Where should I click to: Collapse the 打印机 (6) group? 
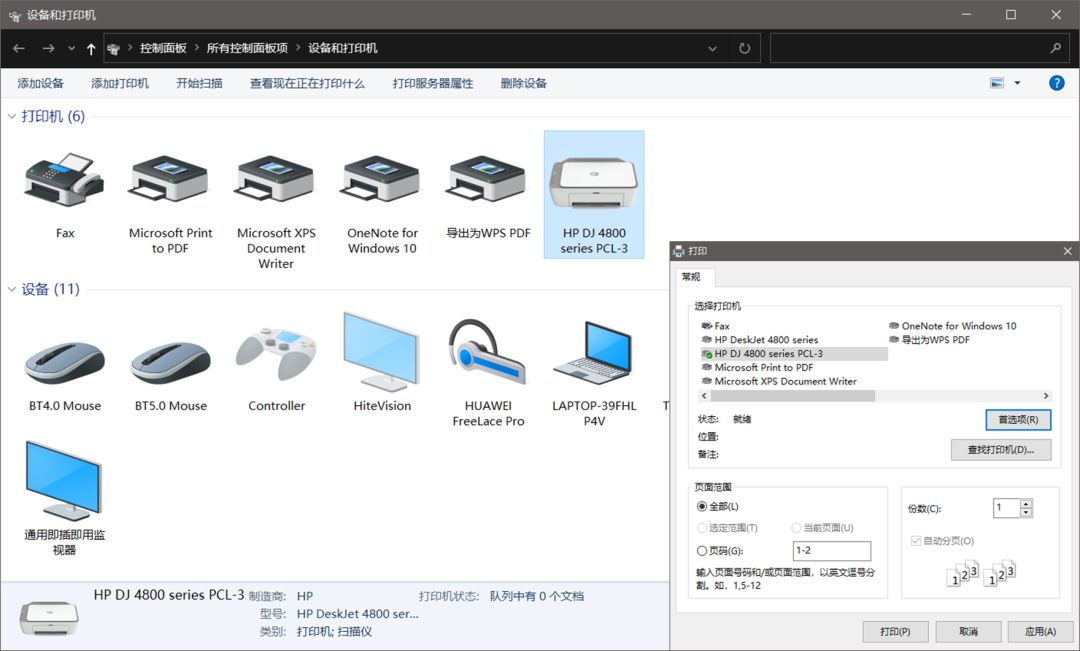pyautogui.click(x=12, y=116)
